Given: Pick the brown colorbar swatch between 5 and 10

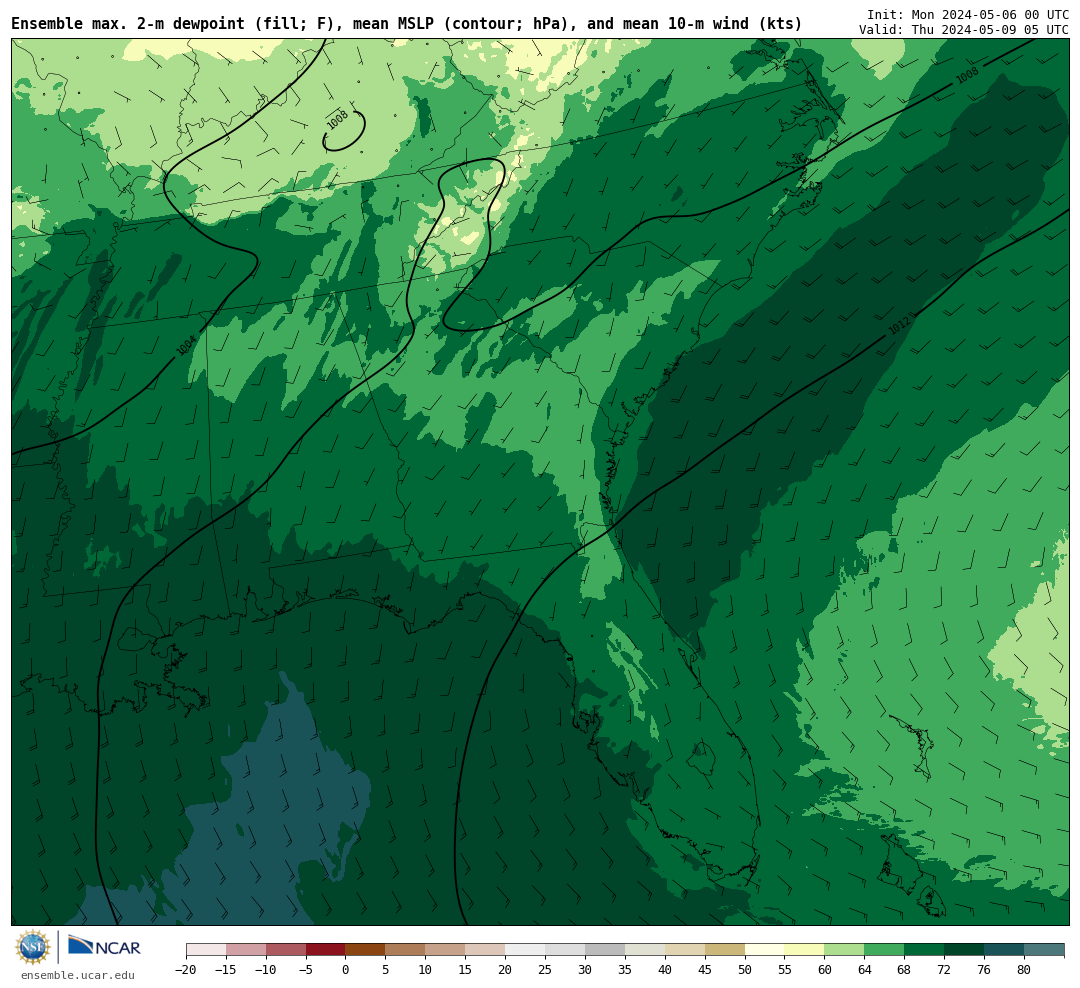Looking at the screenshot, I should pyautogui.click(x=404, y=950).
